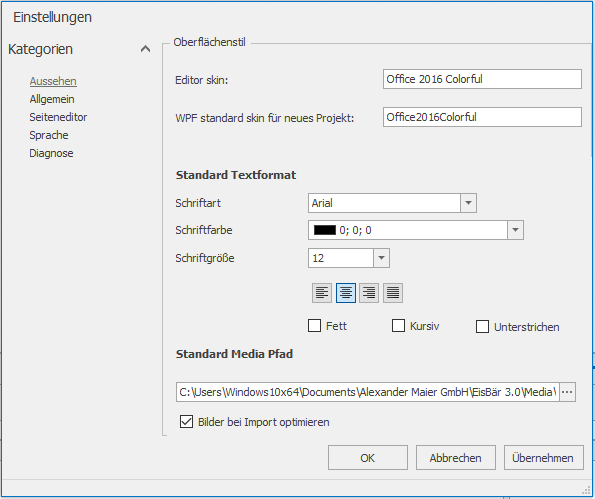The width and height of the screenshot is (595, 499).
Task: Select the Allgemein category
Action: (52, 99)
